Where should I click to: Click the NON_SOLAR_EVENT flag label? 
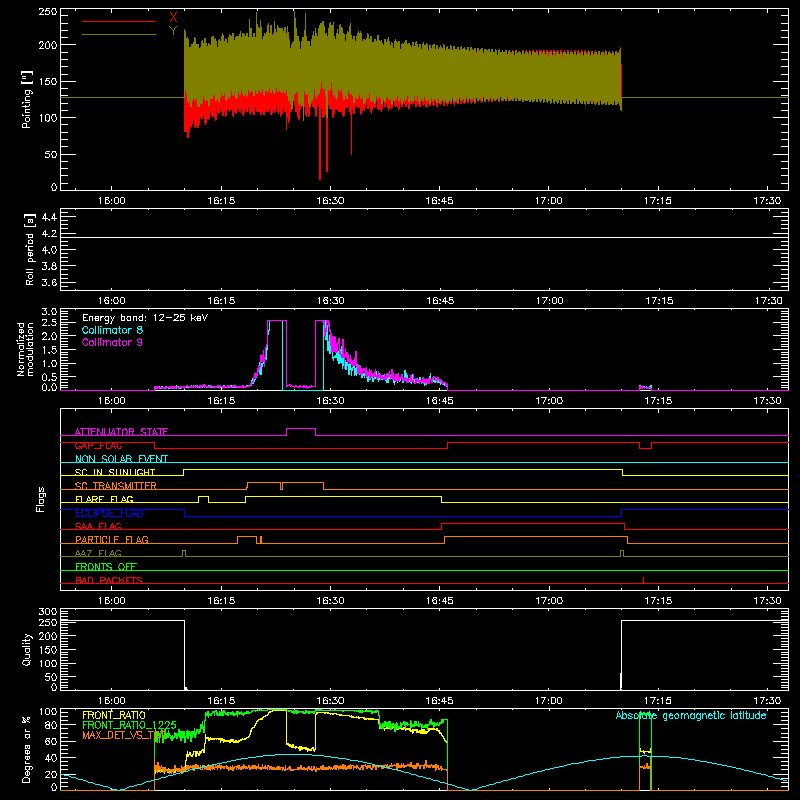point(121,459)
